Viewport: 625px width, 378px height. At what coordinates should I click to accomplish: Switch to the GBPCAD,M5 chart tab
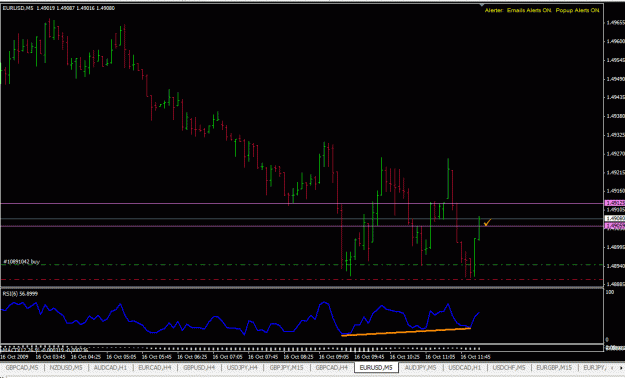(22, 367)
